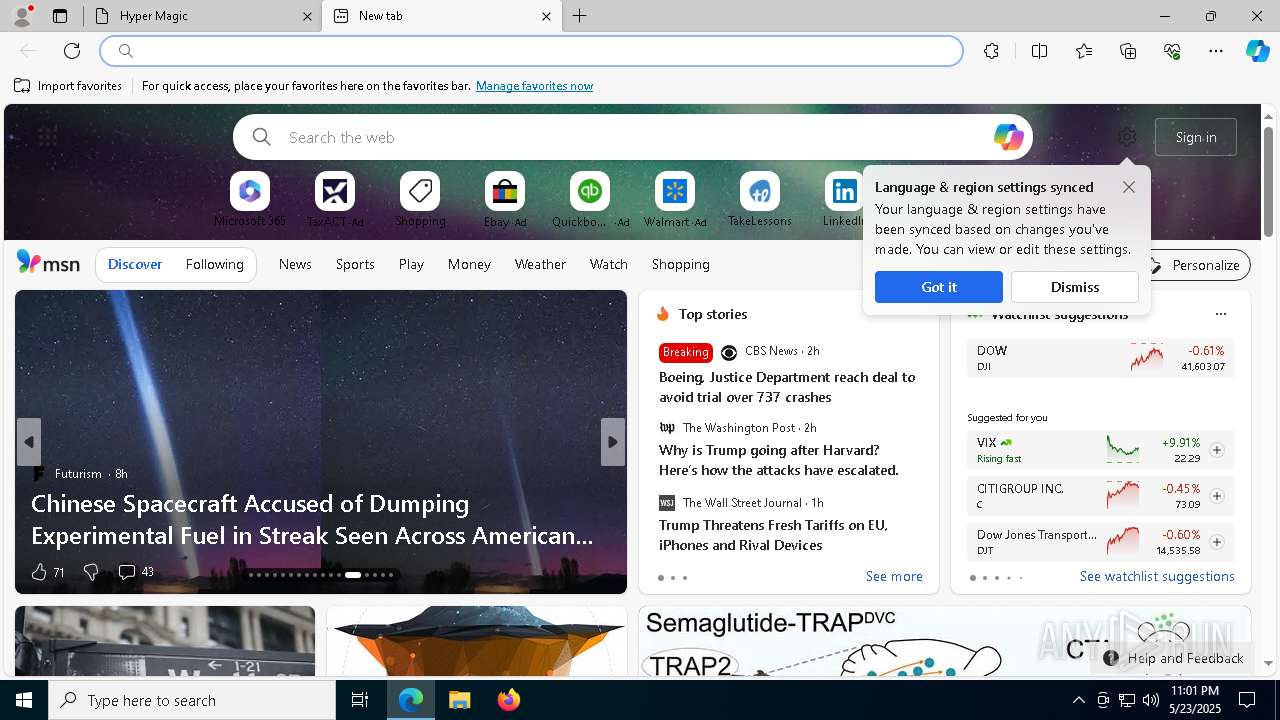
Task: Open Quickbooks quick link tile
Action: pyautogui.click(x=590, y=200)
